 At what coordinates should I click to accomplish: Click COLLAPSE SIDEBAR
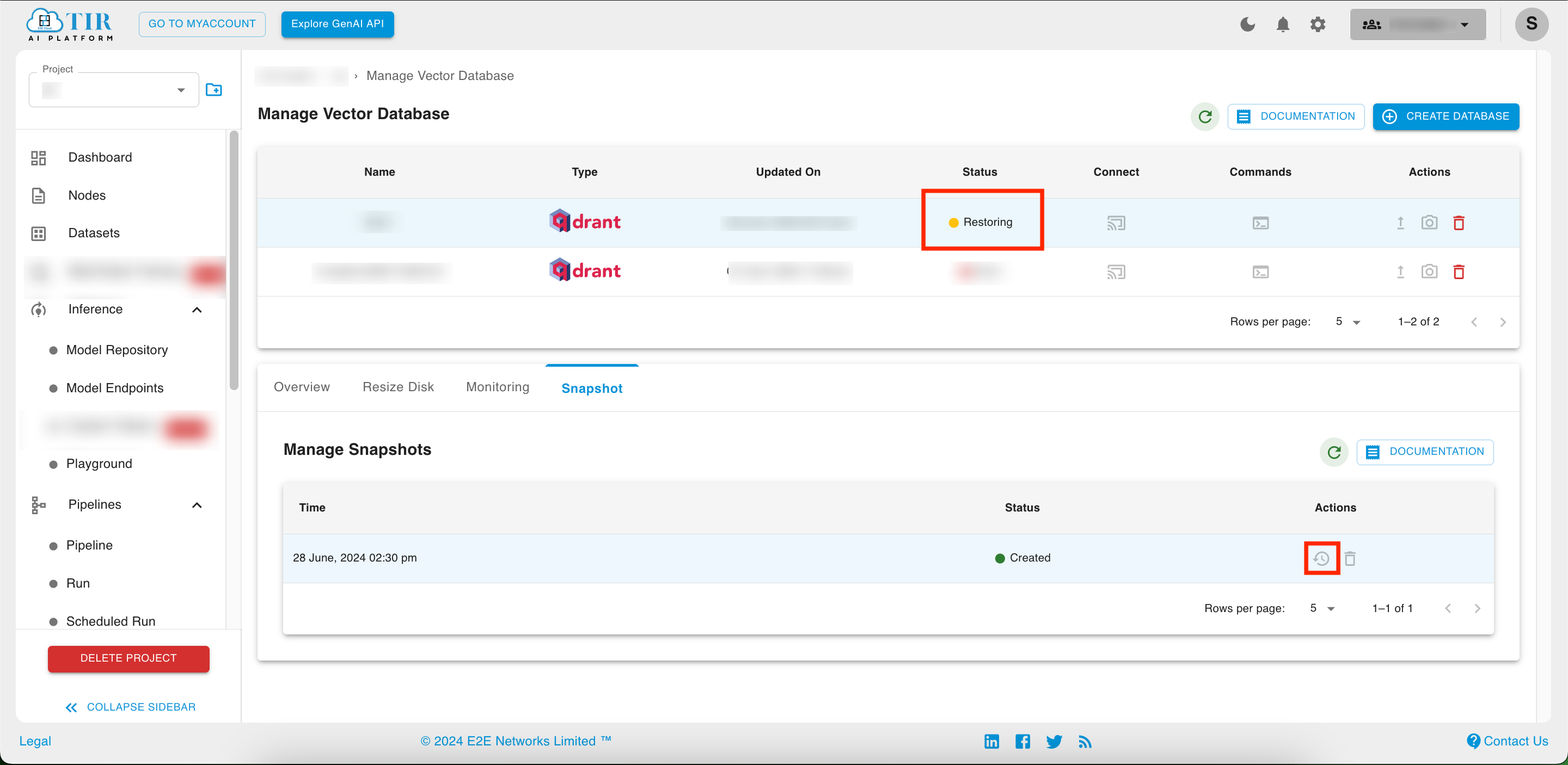130,707
